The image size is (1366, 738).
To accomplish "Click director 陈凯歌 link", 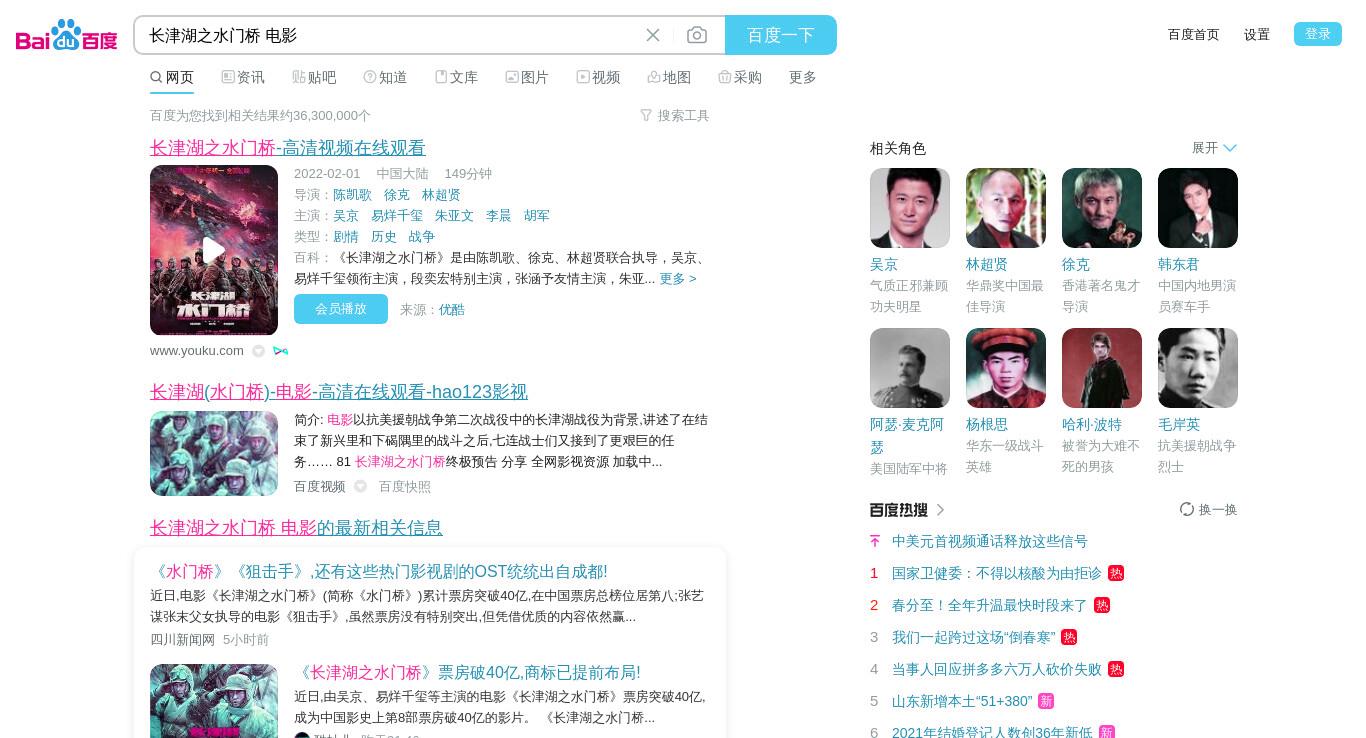I will [x=352, y=194].
